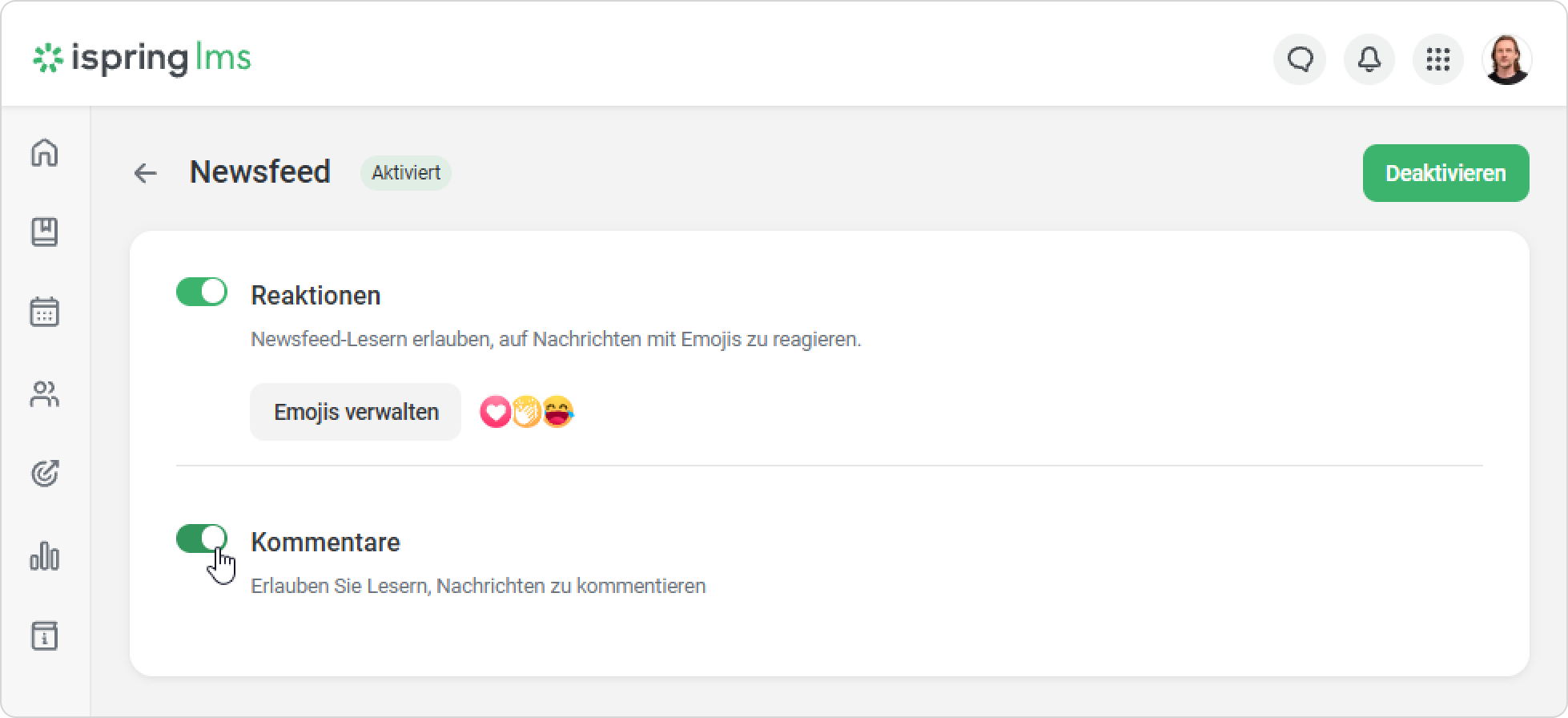Click the heart emoji reaction
This screenshot has height=718, width=1568.
(496, 412)
